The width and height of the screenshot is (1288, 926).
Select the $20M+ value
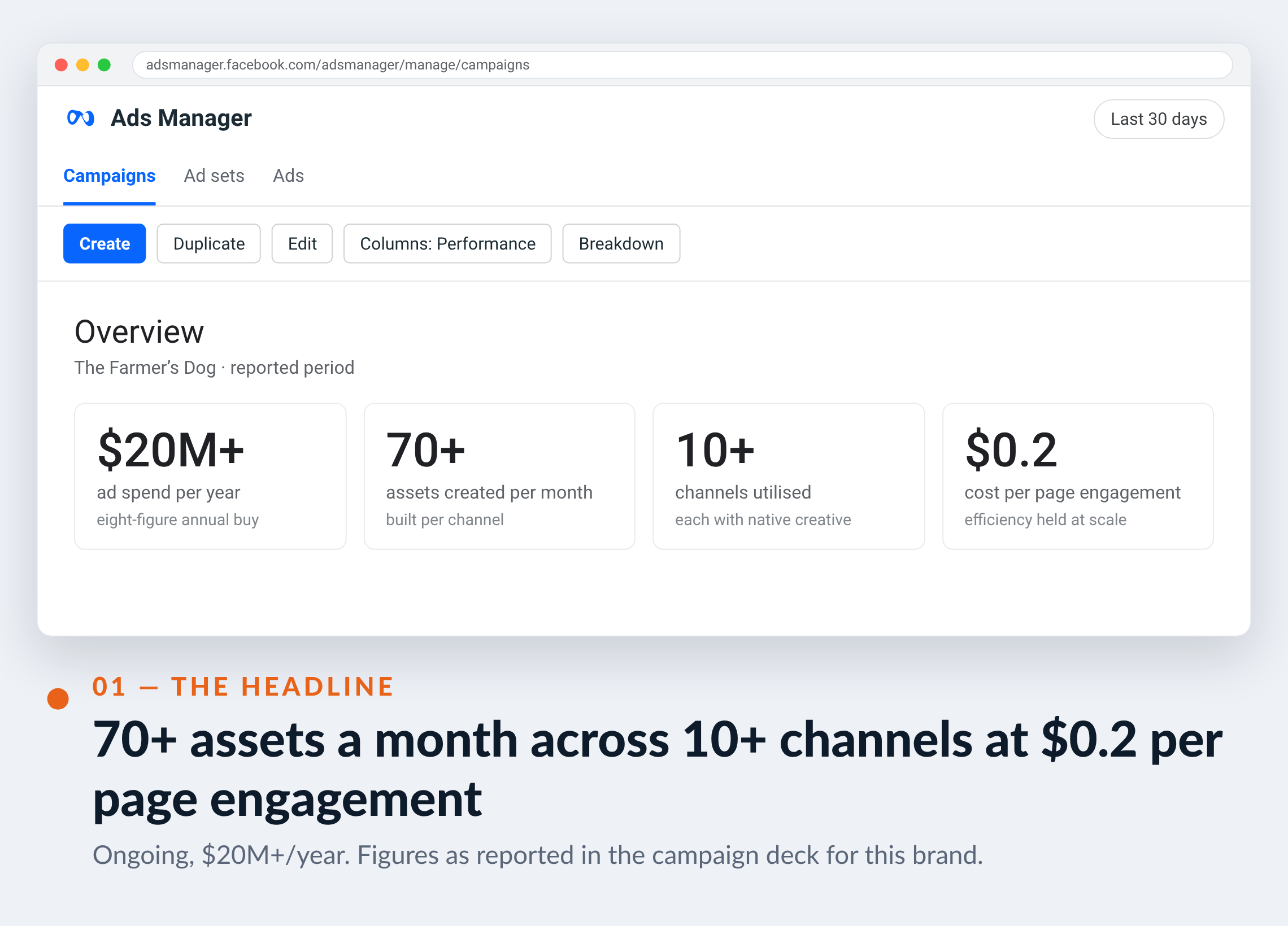point(171,450)
